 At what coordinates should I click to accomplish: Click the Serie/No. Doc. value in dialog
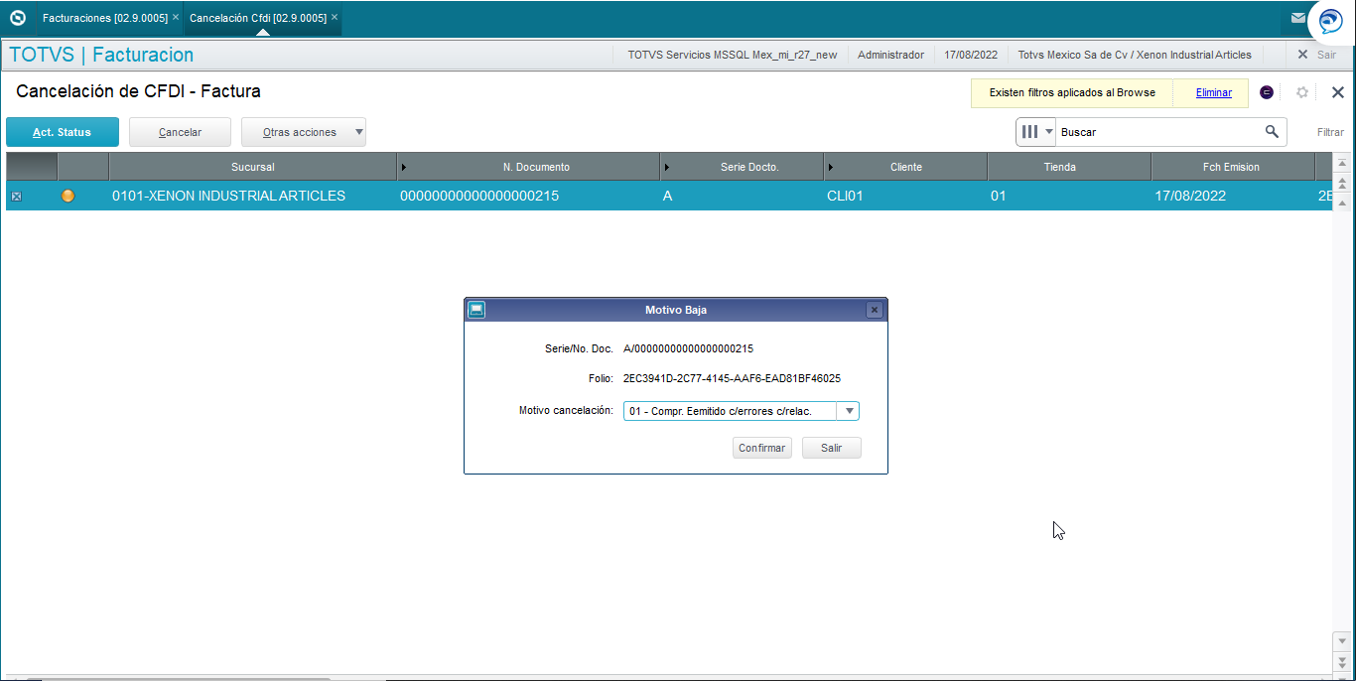688,349
